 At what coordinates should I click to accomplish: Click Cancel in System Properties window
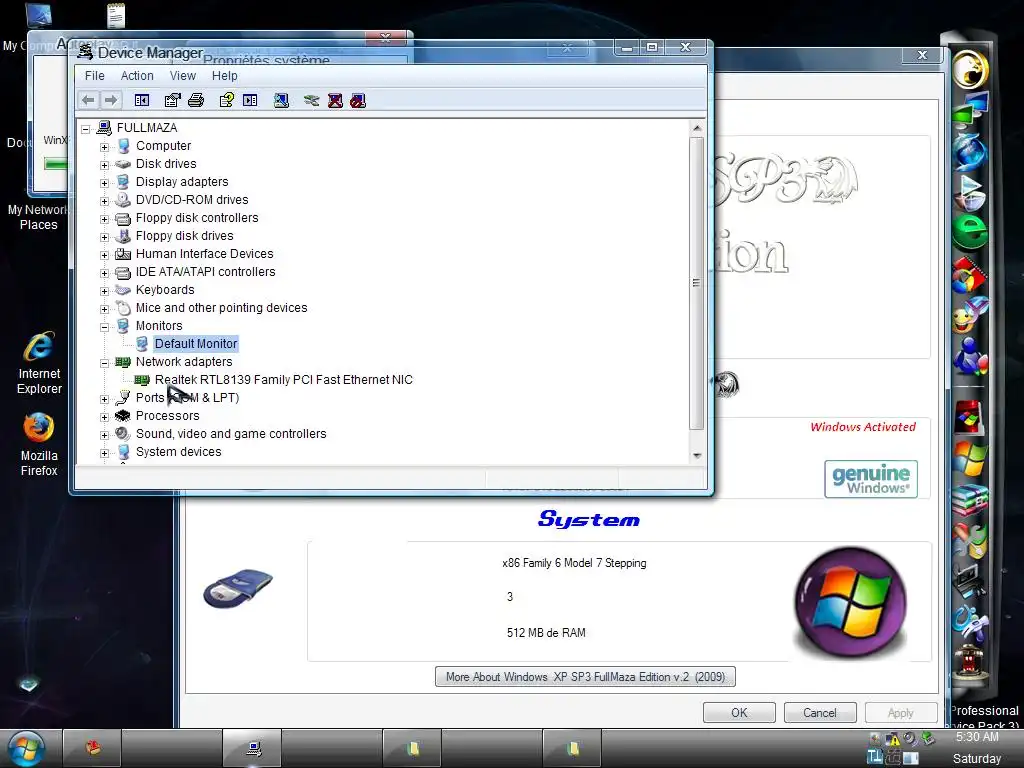(x=820, y=712)
